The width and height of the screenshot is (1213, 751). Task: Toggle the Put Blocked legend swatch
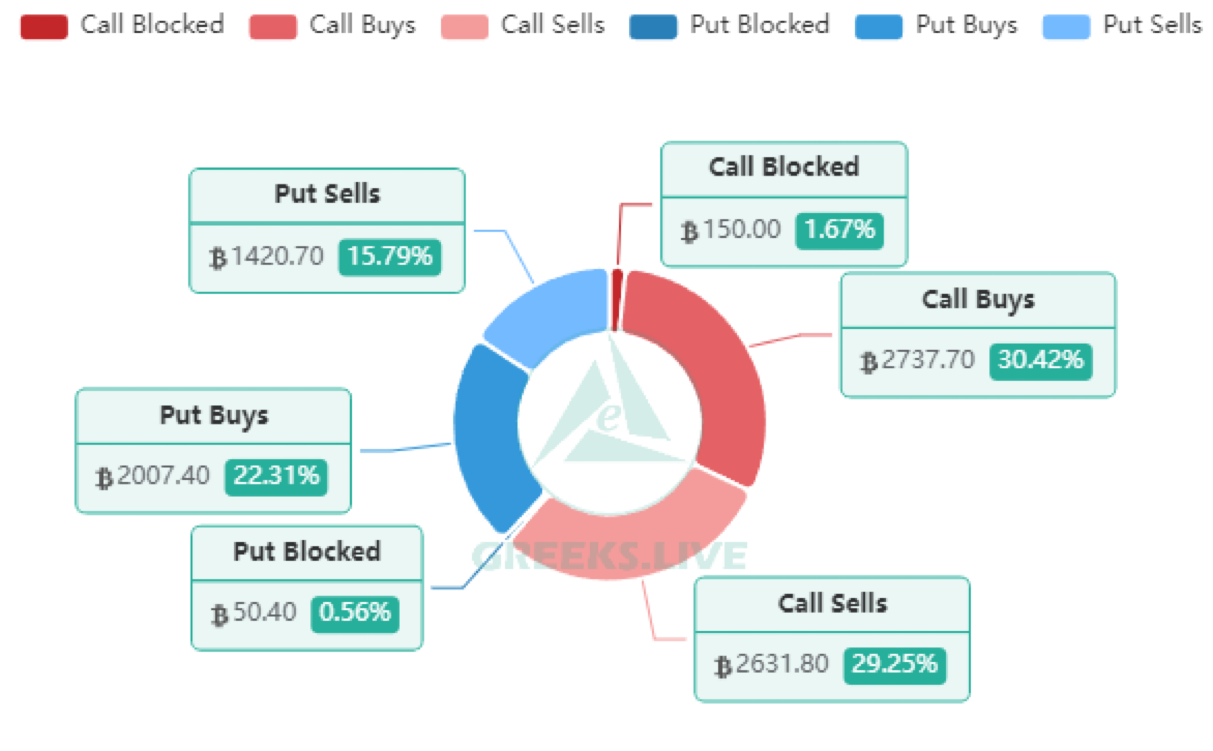point(653,26)
